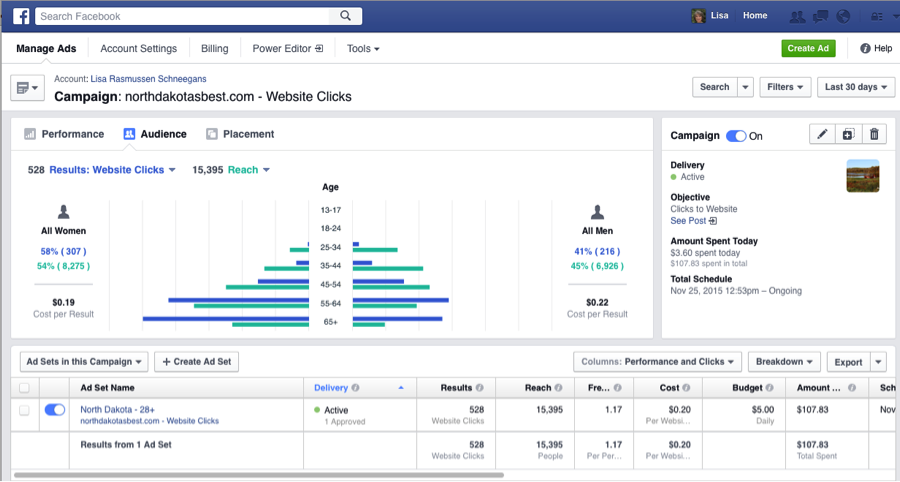Click the Facebook logo icon
This screenshot has height=482, width=900.
[19, 16]
